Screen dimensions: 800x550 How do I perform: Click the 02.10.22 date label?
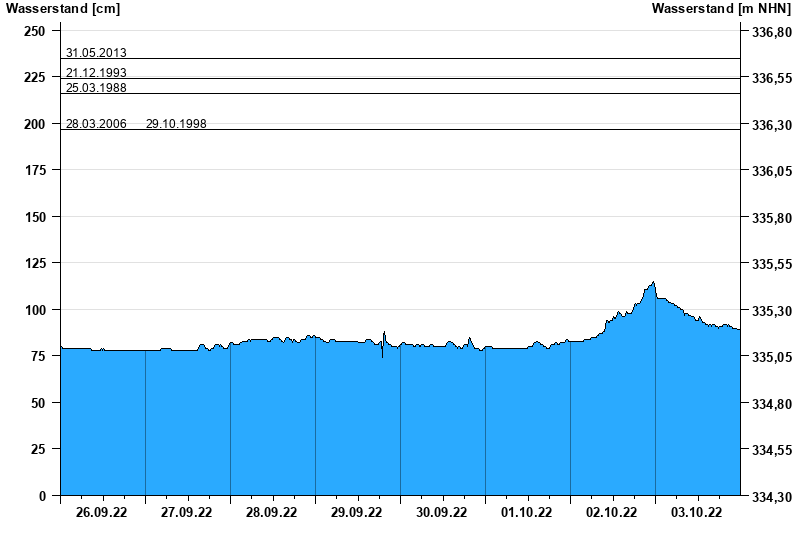611,512
